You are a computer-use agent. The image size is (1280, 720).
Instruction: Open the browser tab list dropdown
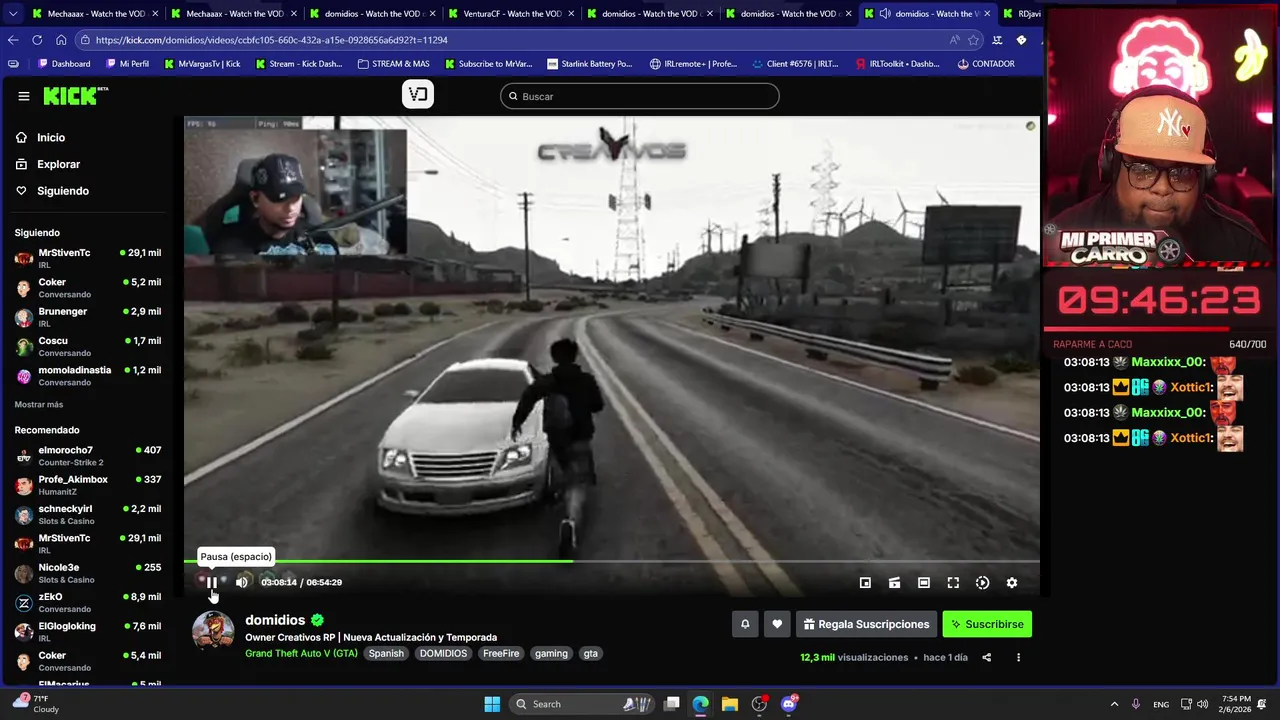[13, 14]
